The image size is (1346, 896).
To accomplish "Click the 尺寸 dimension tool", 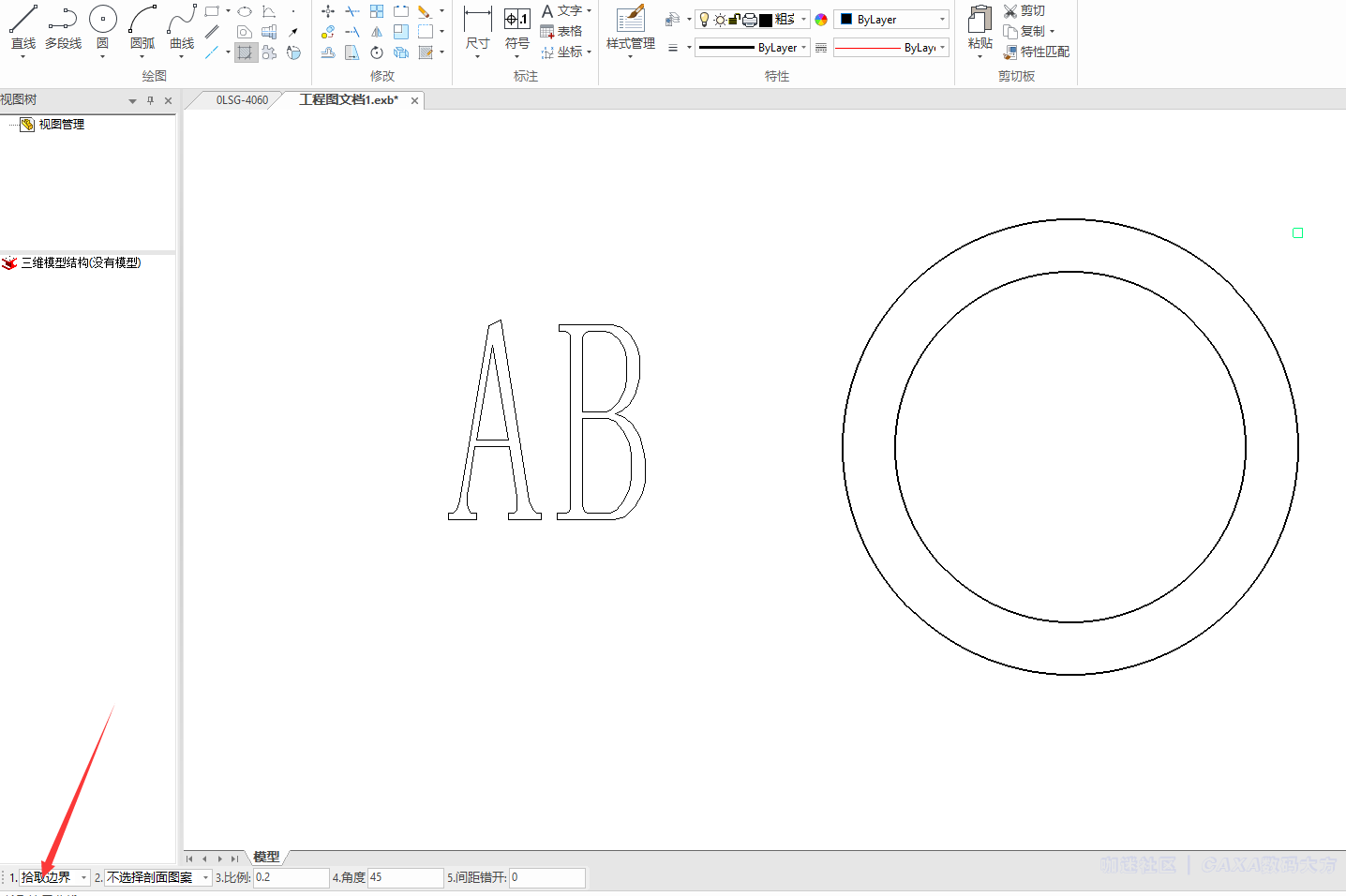I will click(477, 26).
